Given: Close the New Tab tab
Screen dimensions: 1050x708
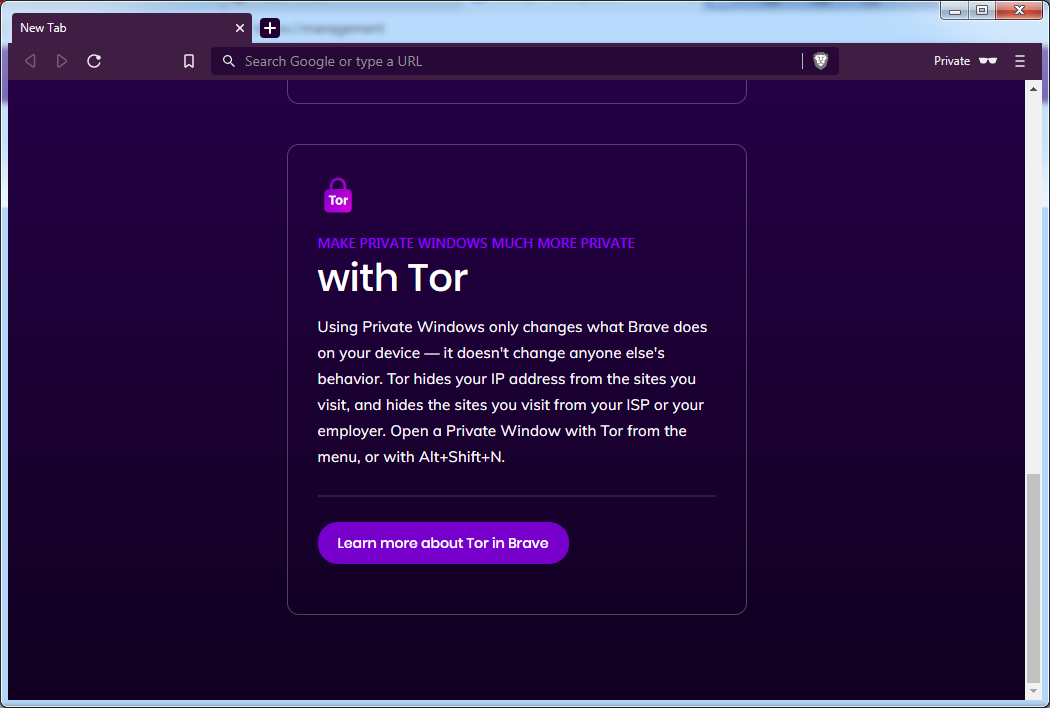Looking at the screenshot, I should pos(240,28).
